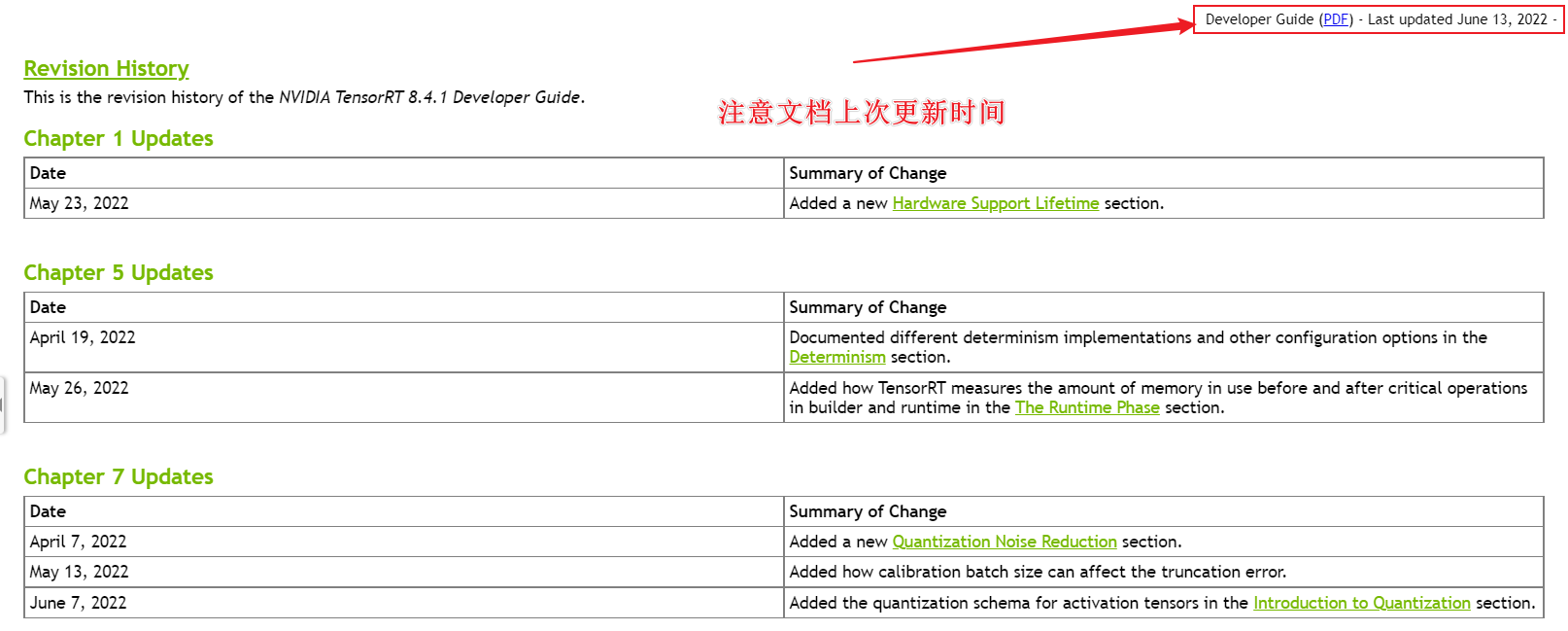Open The Runtime Phase link
The width and height of the screenshot is (1568, 631).
coord(1087,407)
